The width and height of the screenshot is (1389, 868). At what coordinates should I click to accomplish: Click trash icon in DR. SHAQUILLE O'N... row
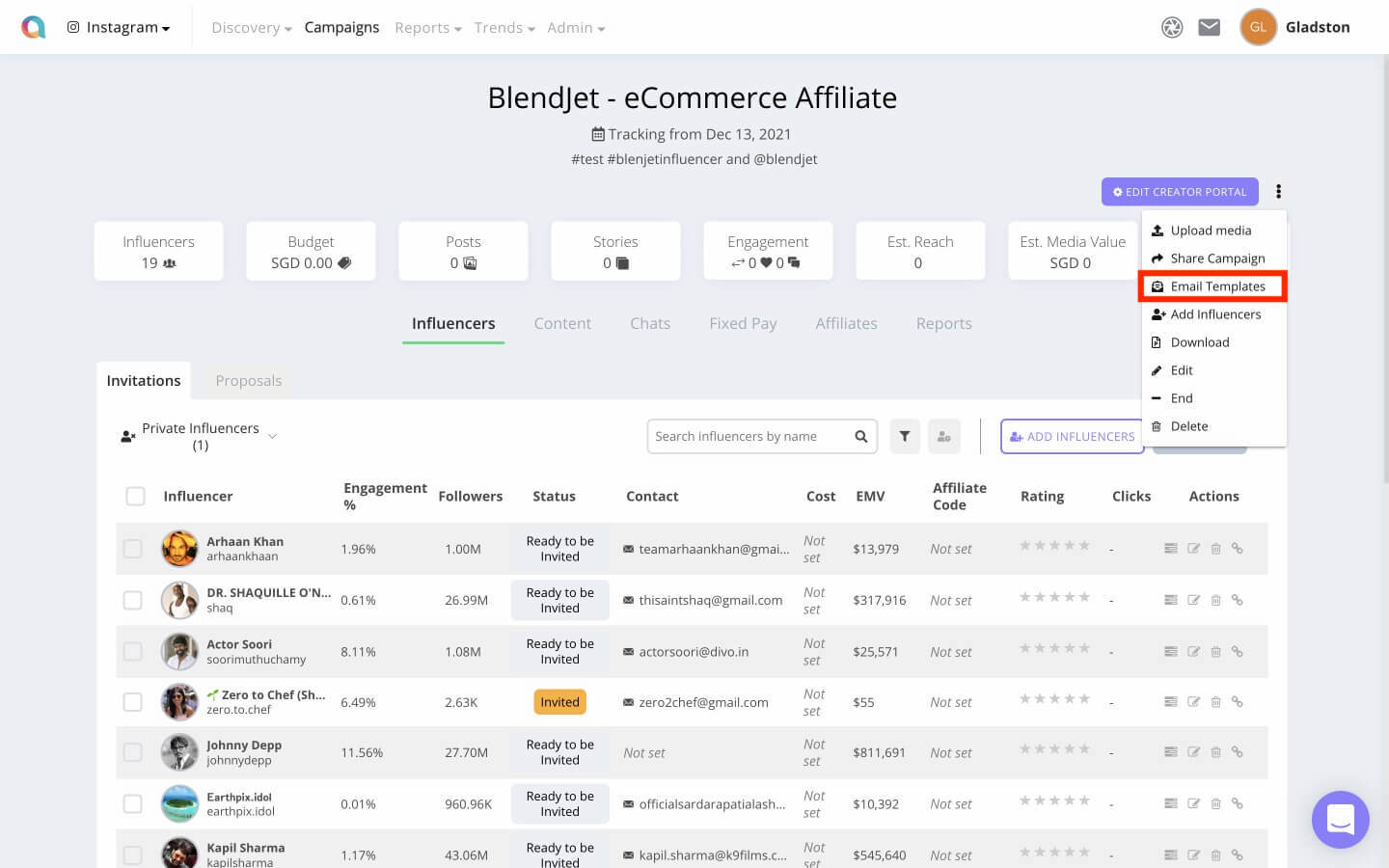coord(1215,600)
